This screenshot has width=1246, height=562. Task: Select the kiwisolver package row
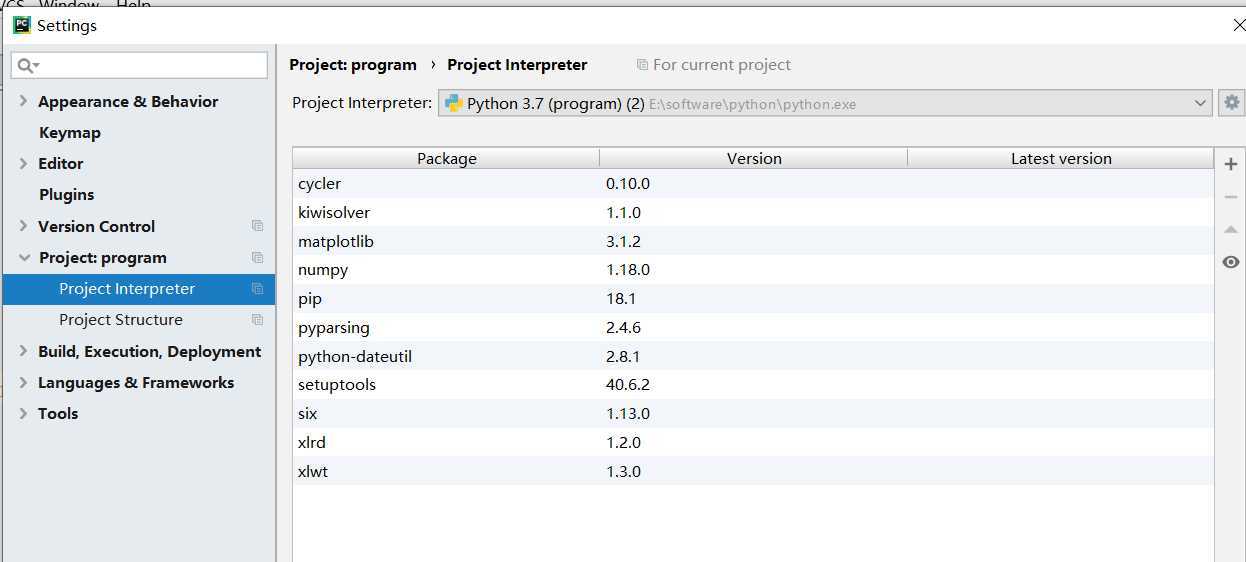click(x=753, y=213)
